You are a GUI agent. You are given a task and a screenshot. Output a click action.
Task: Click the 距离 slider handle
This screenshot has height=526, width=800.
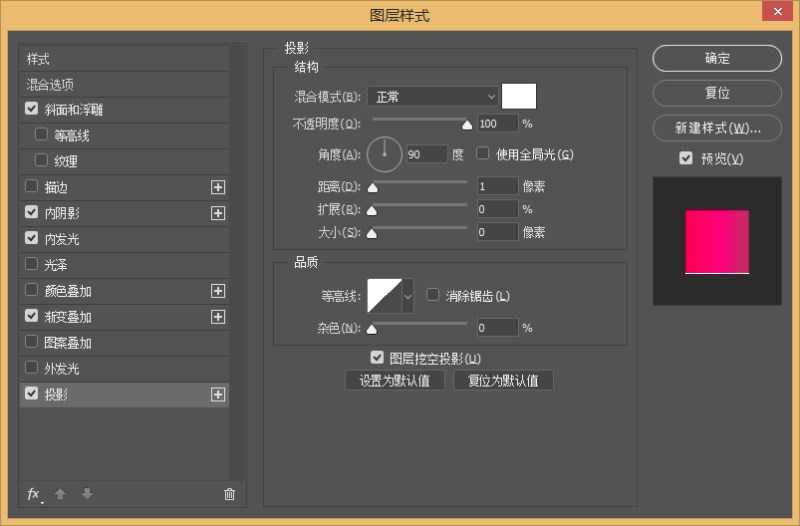tap(373, 188)
